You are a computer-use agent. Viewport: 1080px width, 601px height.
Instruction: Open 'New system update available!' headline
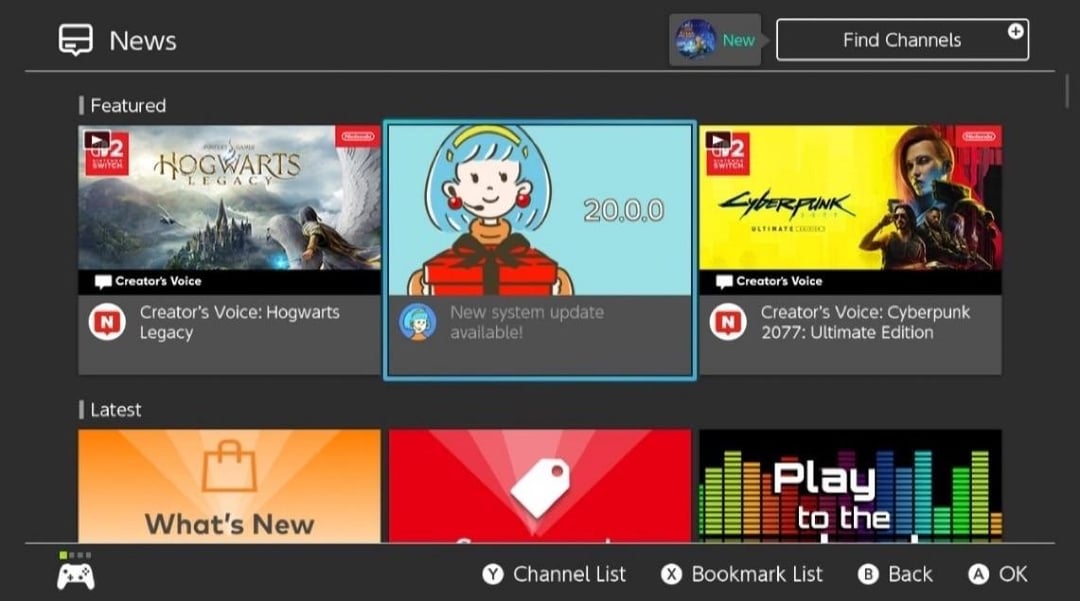coord(527,322)
